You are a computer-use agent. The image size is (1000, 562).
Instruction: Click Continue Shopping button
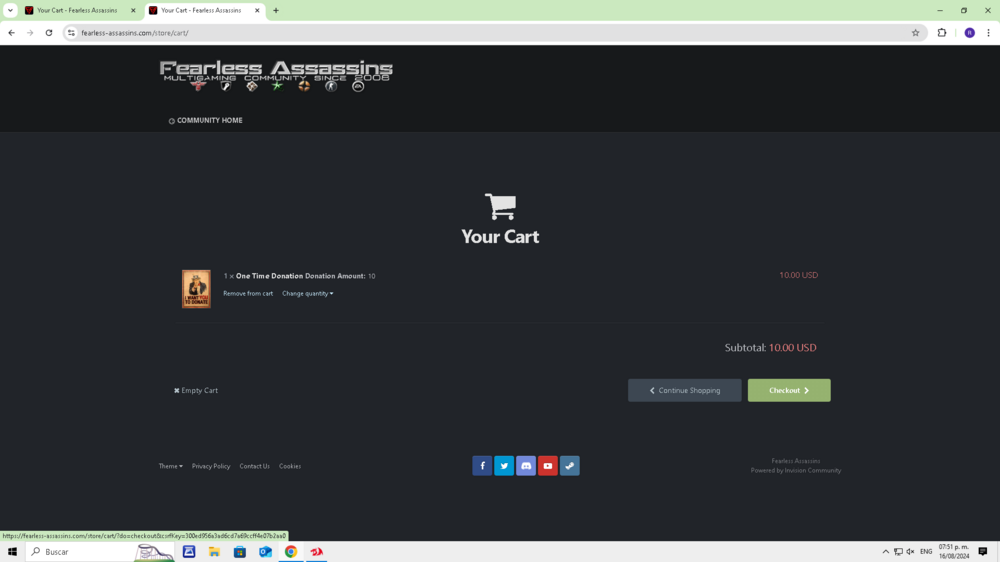(x=684, y=390)
